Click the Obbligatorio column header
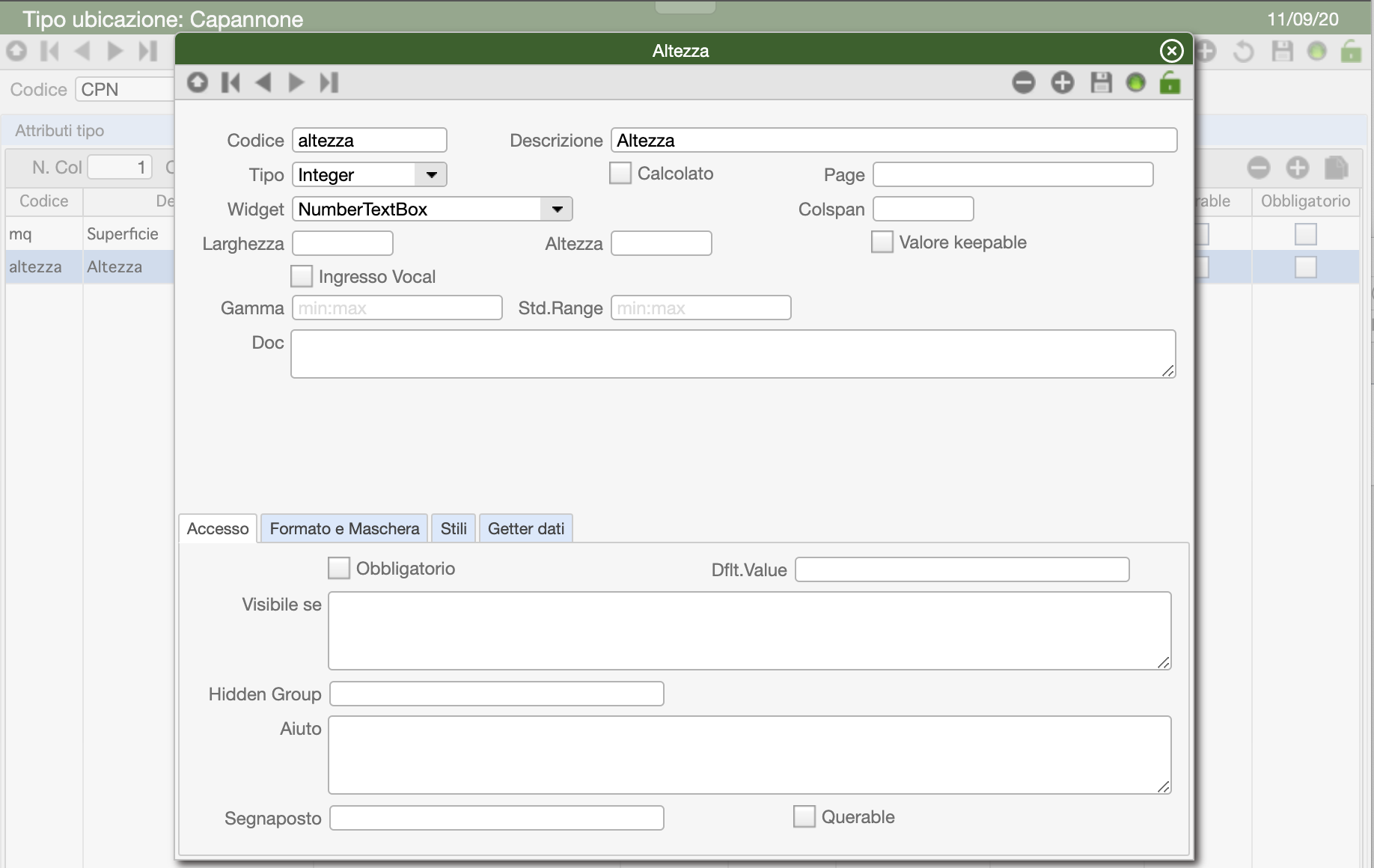This screenshot has height=868, width=1374. (x=1306, y=201)
